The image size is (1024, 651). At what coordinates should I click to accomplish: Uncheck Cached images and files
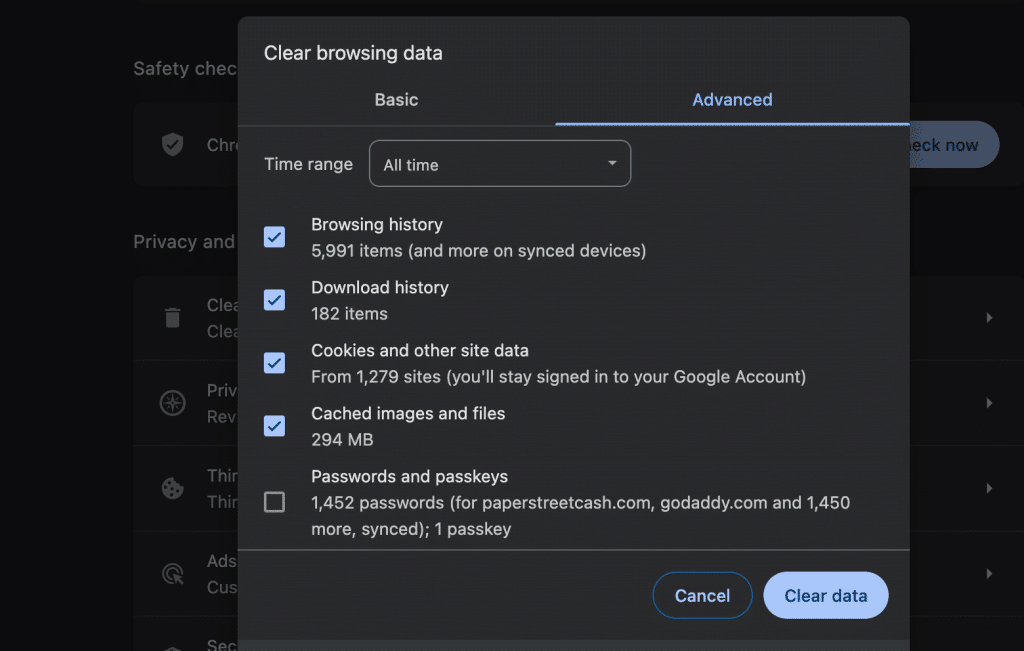point(274,426)
